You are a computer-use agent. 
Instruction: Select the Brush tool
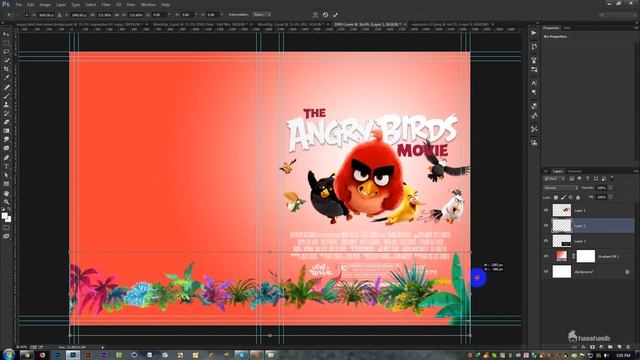6,96
